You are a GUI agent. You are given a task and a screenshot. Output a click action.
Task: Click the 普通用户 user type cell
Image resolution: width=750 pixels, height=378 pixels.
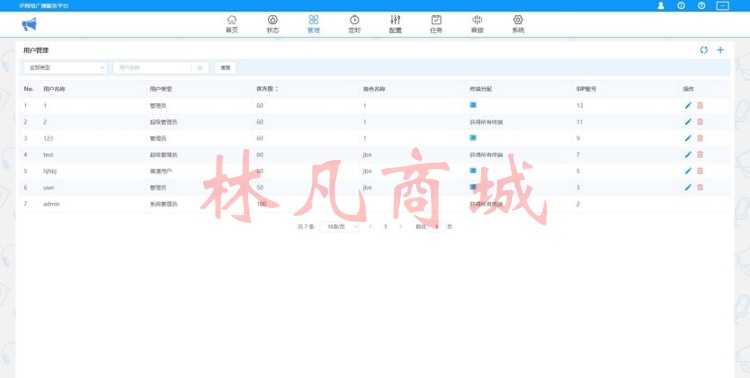pos(161,171)
